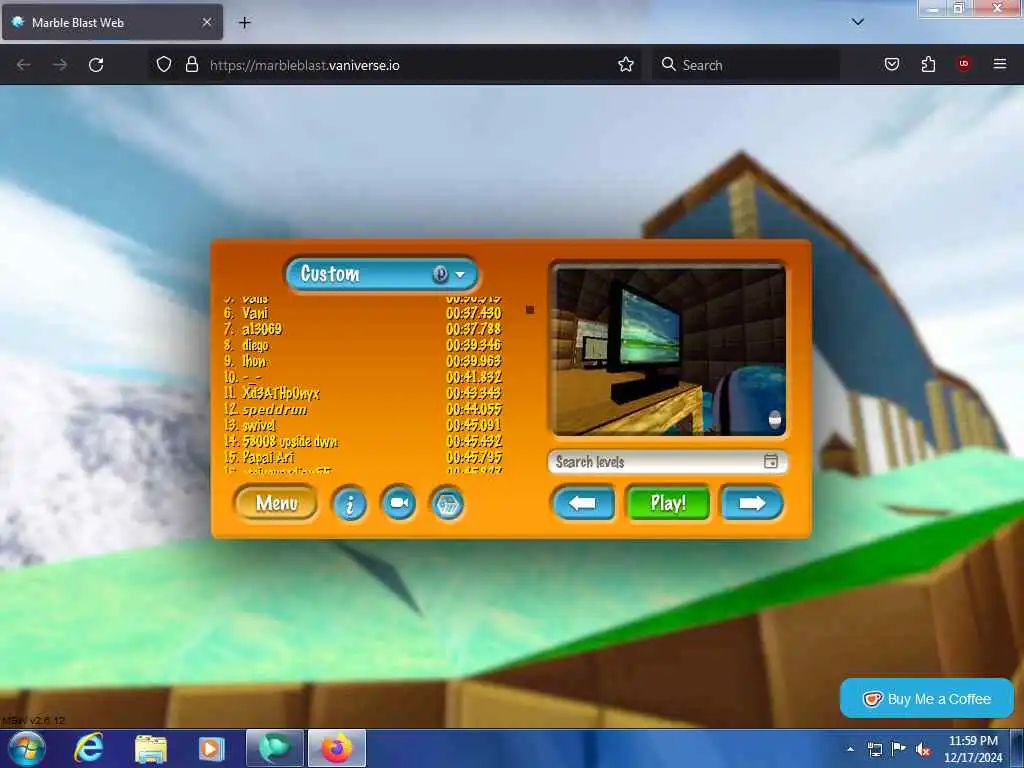Click the replay camera icon
The height and width of the screenshot is (768, 1024).
click(399, 503)
